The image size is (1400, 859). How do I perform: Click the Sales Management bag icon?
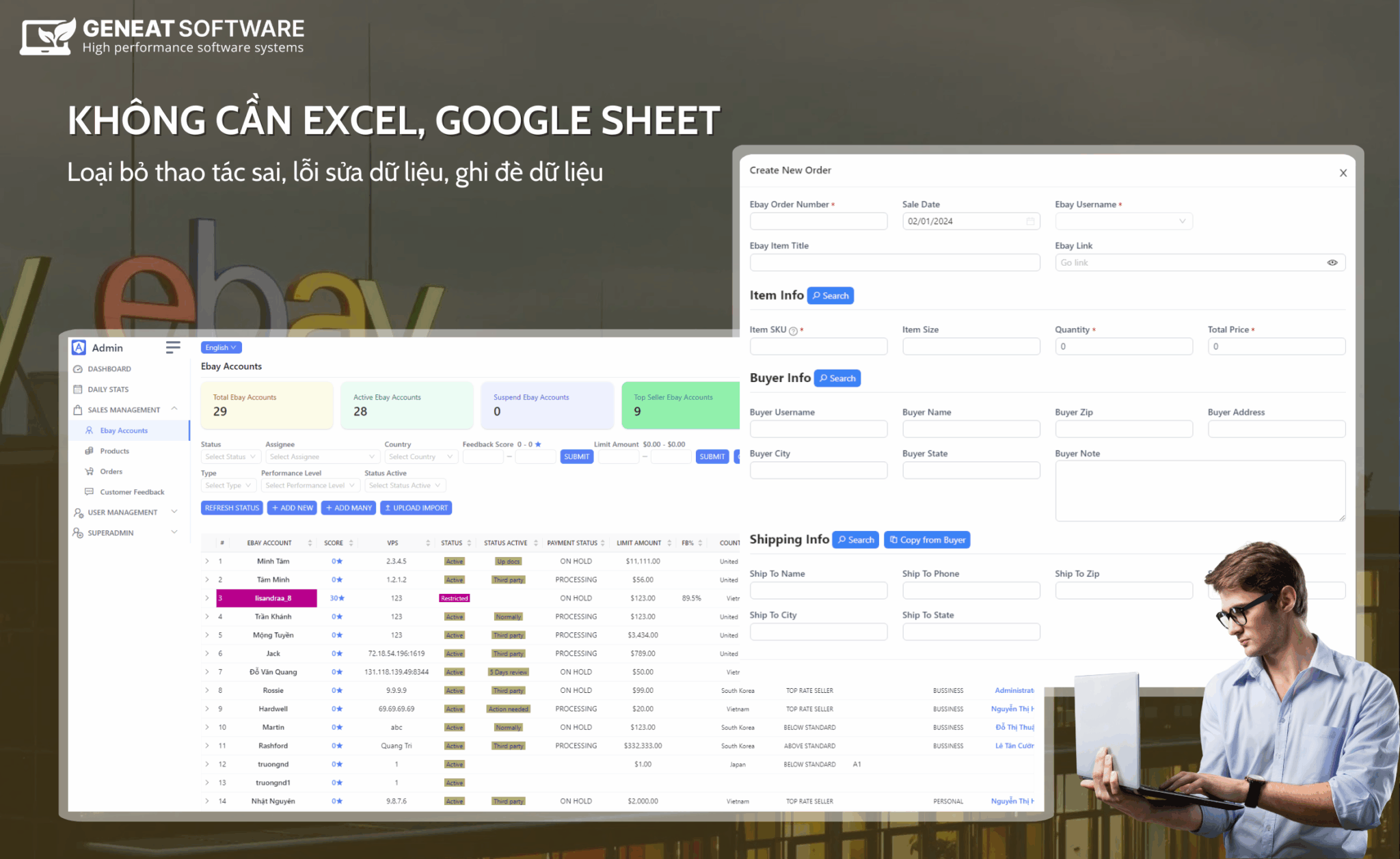(78, 410)
